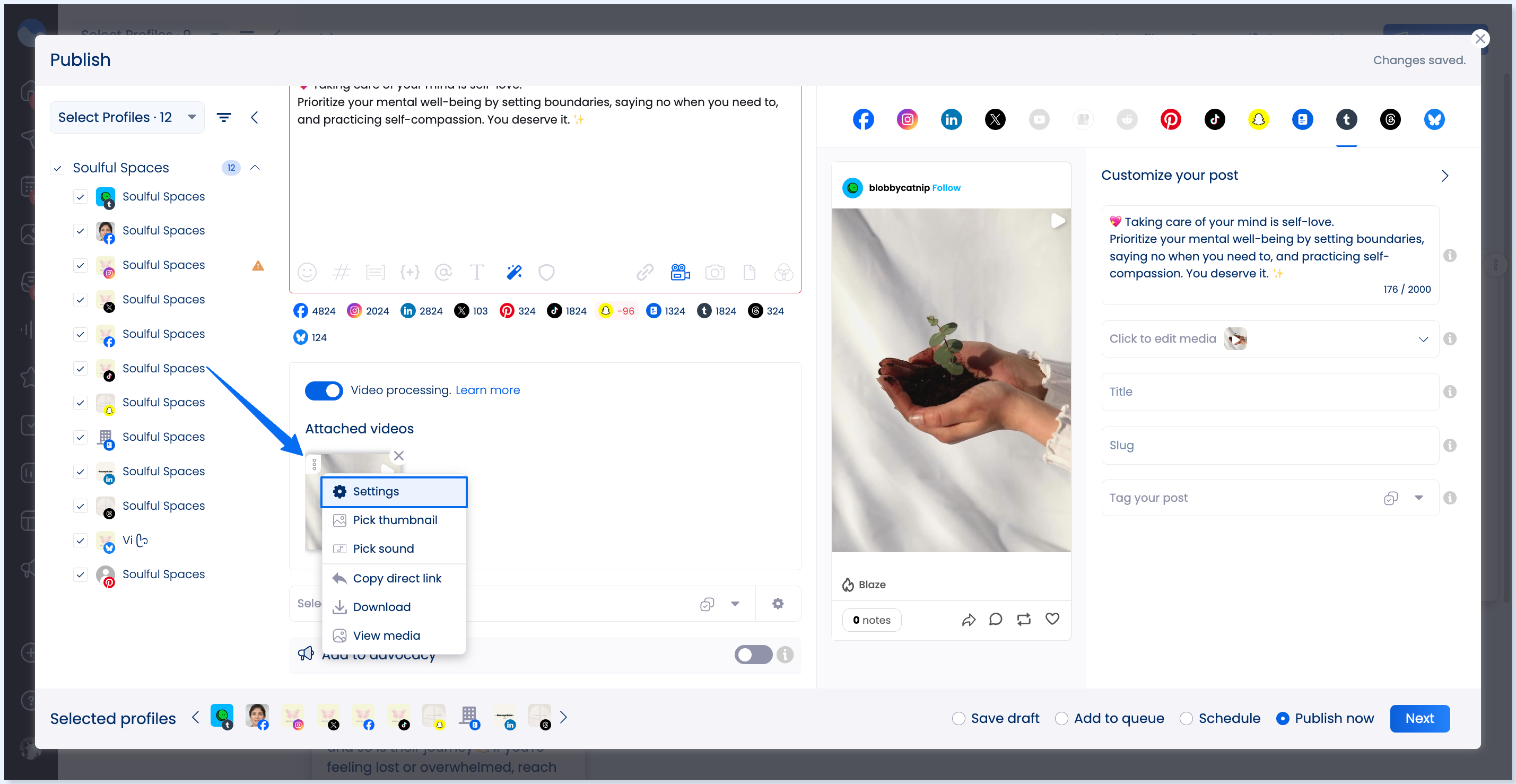The image size is (1516, 784).
Task: Uncheck the Soulful Spaces Tumblr profile checkbox
Action: coord(81,197)
